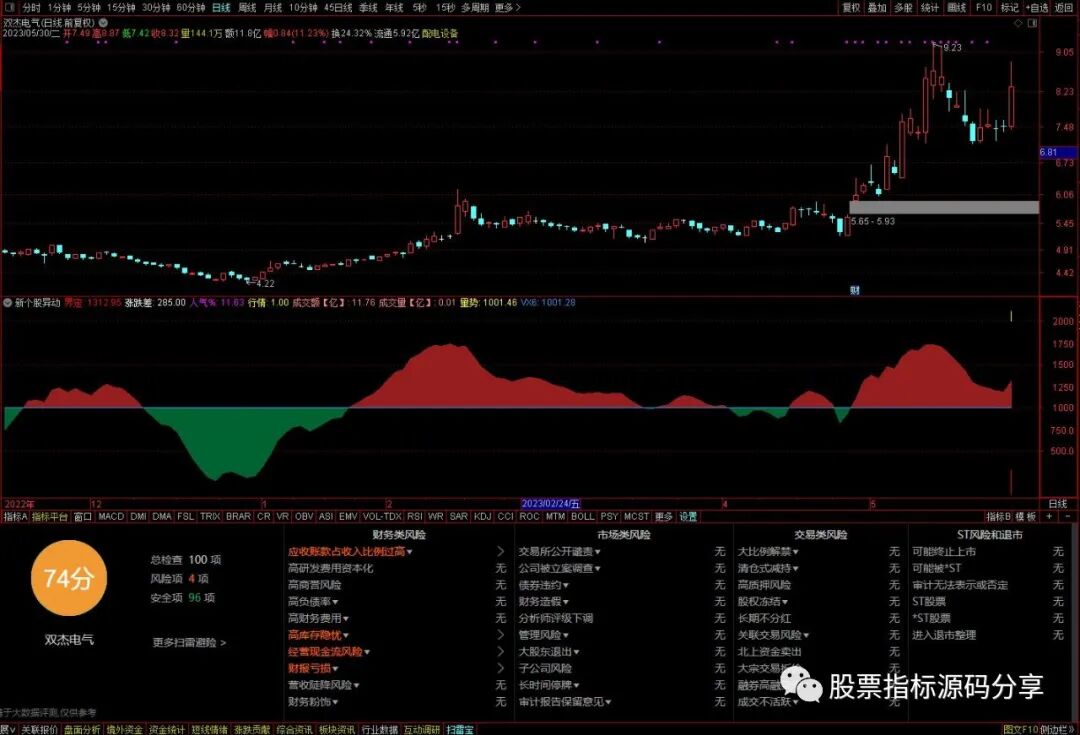Select the 1分钟 period

pos(59,8)
